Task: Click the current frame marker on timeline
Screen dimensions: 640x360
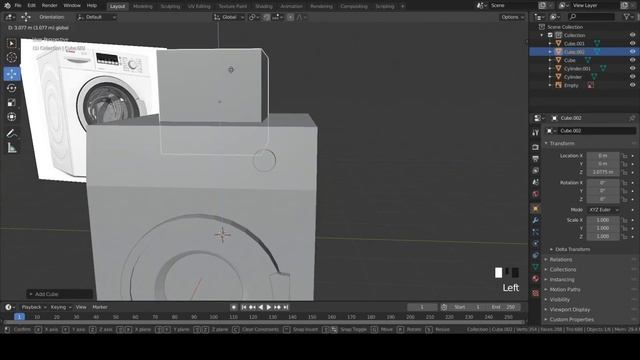Action: pyautogui.click(x=19, y=317)
